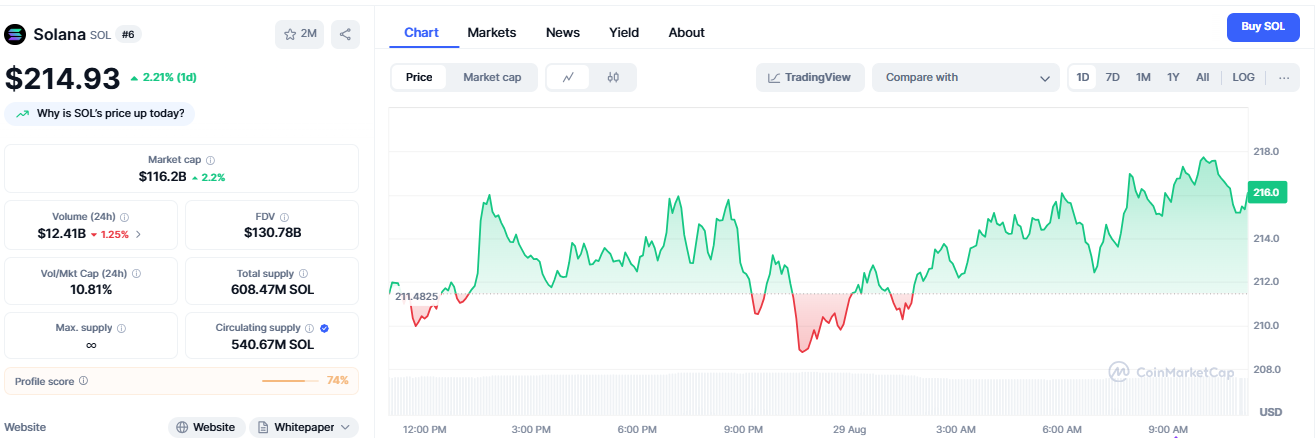Image resolution: width=1315 pixels, height=438 pixels.
Task: Click the $130.78B FDV value
Action: (x=272, y=233)
